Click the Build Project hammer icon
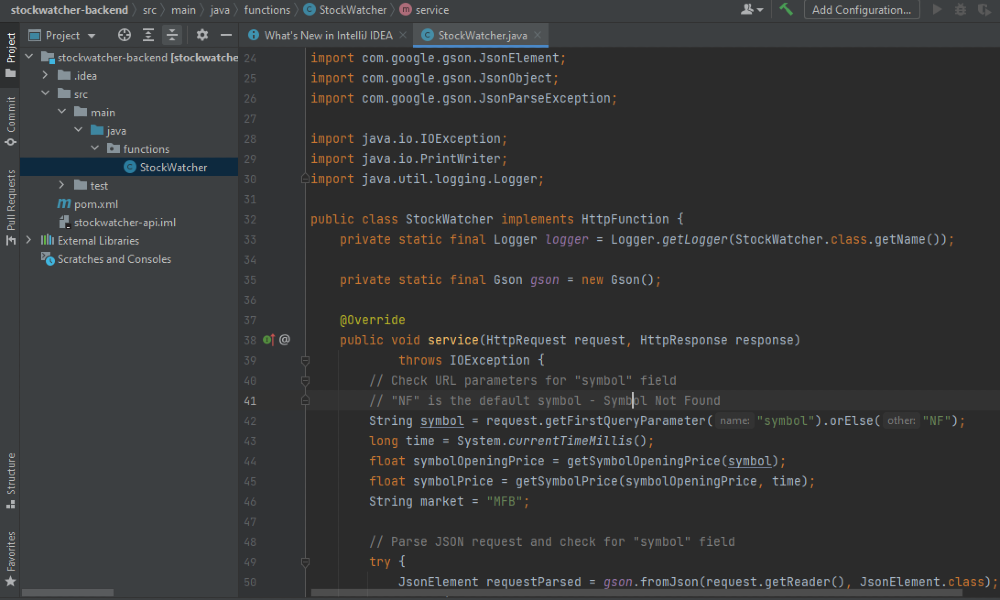Image resolution: width=1000 pixels, height=600 pixels. point(787,10)
